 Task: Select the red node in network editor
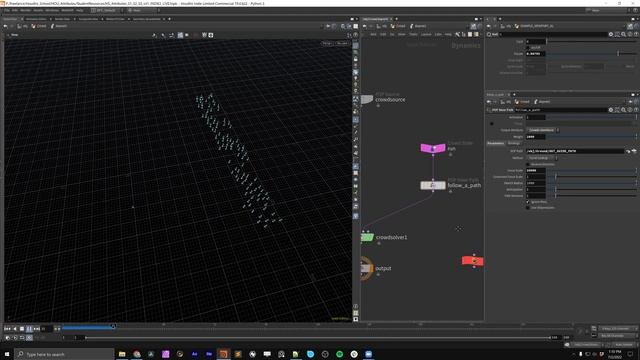[473, 261]
